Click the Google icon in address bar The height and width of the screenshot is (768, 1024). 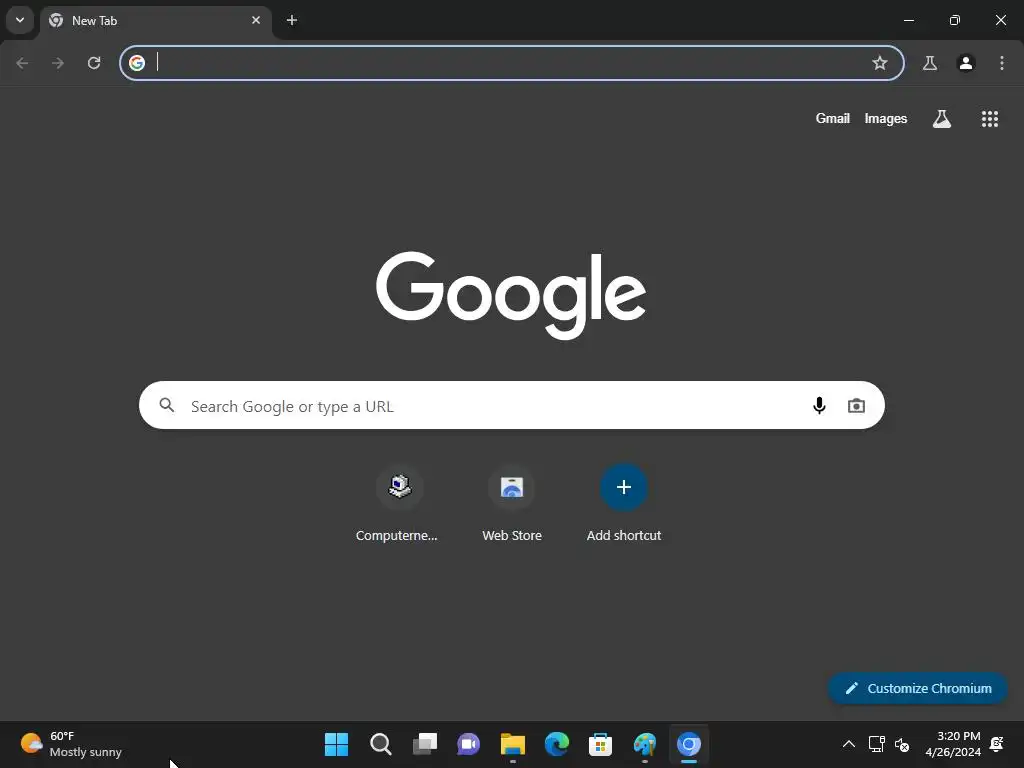pyautogui.click(x=136, y=63)
